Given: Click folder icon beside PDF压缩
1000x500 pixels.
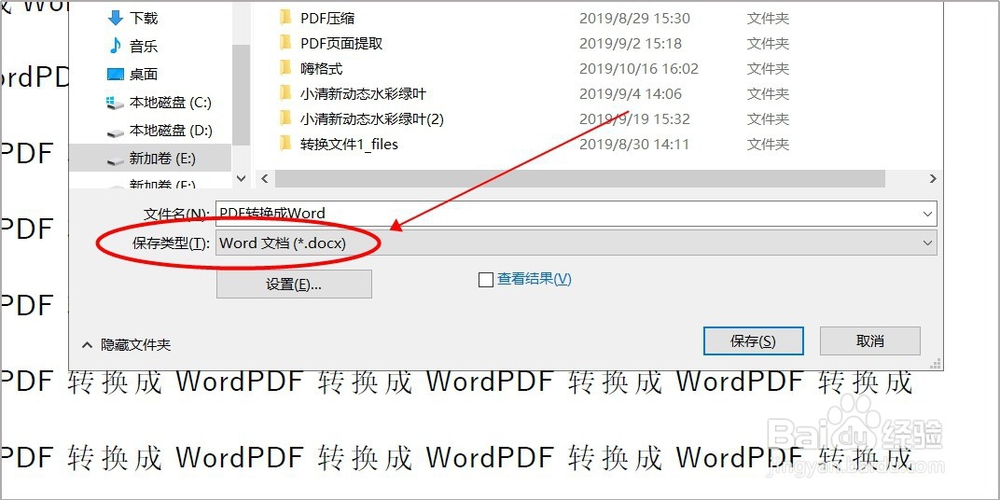Looking at the screenshot, I should tap(285, 18).
